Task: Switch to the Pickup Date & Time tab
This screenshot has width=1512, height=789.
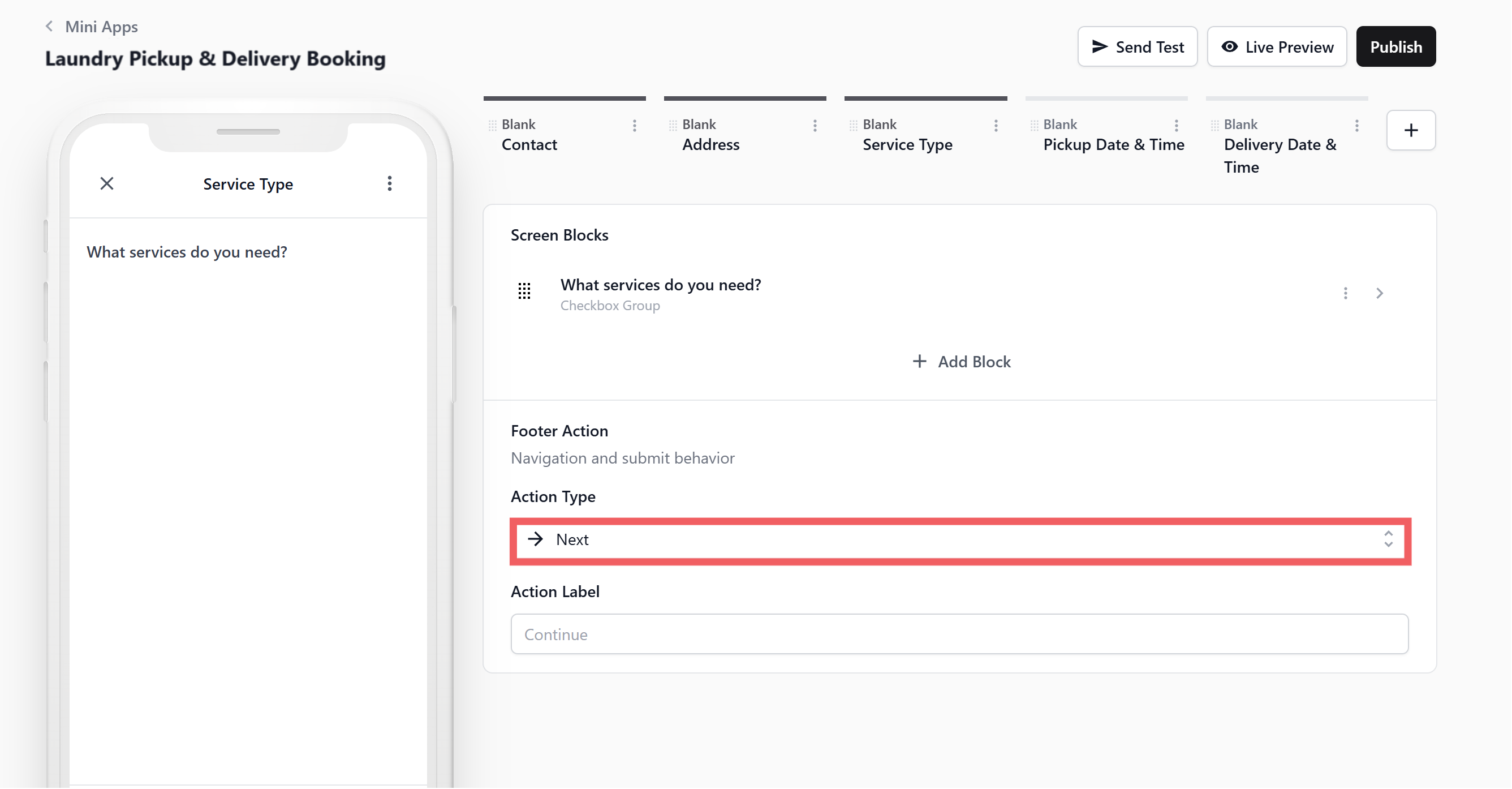Action: point(1113,144)
